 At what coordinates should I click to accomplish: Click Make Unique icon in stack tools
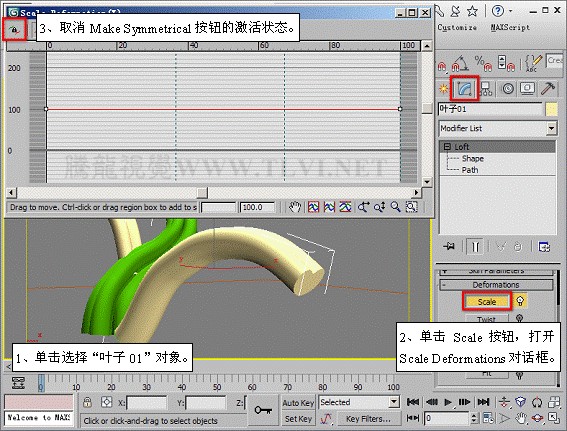(x=501, y=247)
